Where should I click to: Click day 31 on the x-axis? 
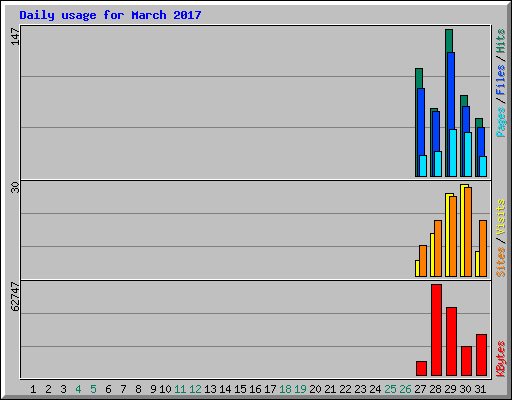[480, 389]
